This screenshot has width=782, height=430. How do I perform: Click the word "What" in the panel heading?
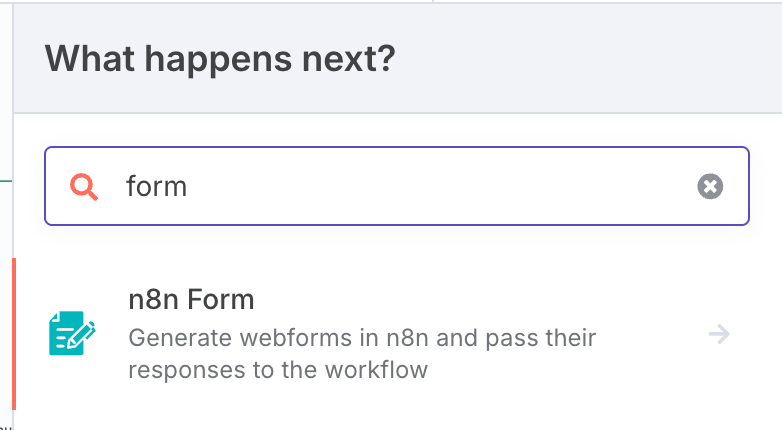tap(90, 59)
